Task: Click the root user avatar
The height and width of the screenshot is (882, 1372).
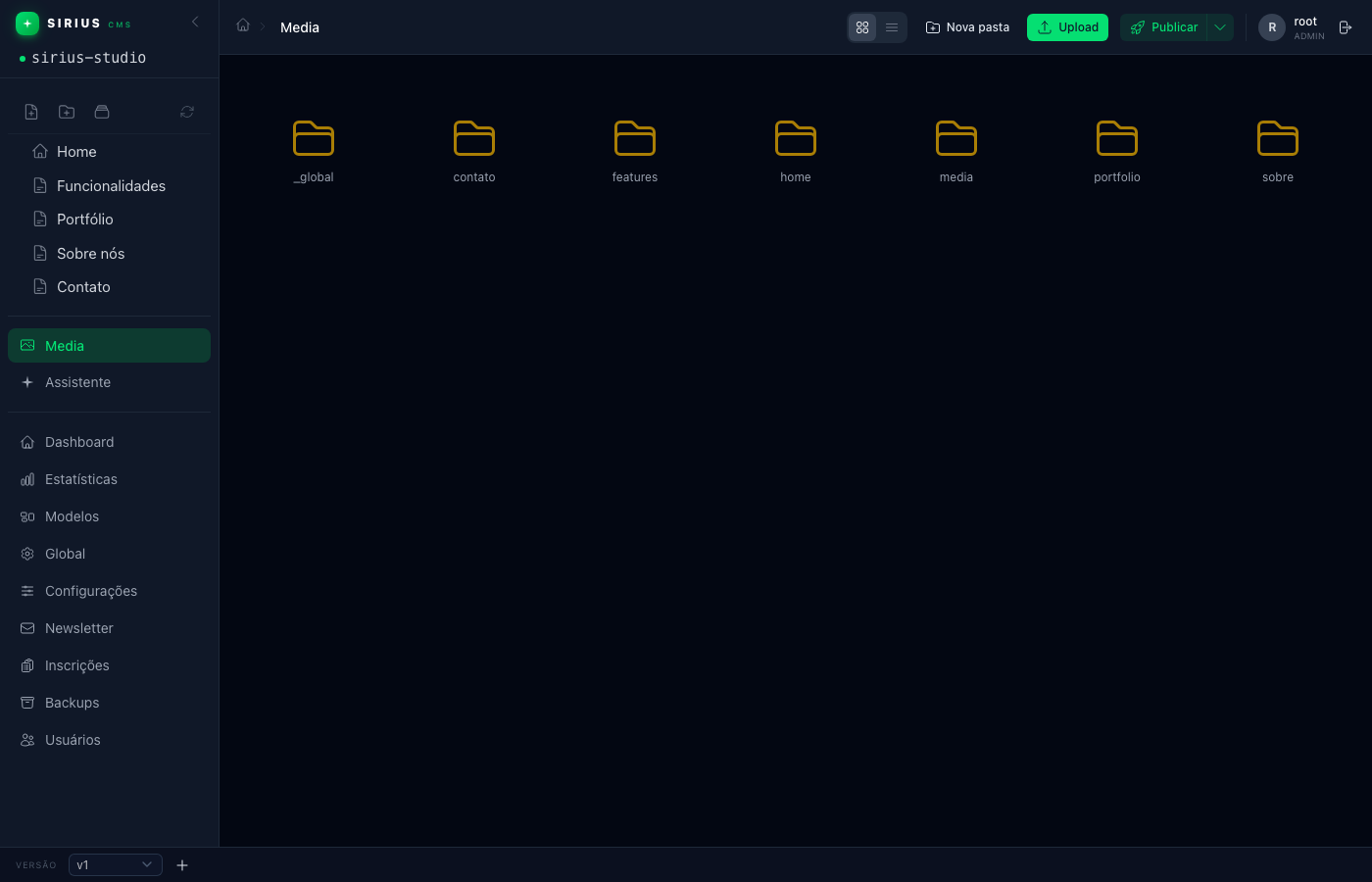Action: (1272, 27)
